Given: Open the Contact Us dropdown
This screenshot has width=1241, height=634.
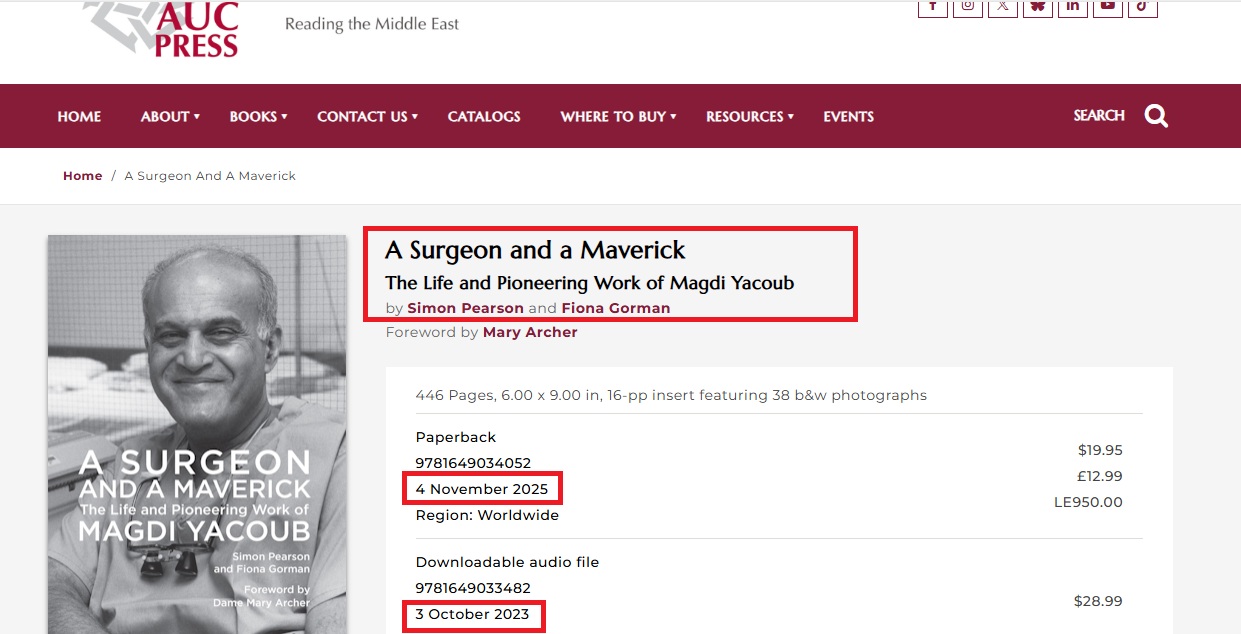Looking at the screenshot, I should coord(367,116).
